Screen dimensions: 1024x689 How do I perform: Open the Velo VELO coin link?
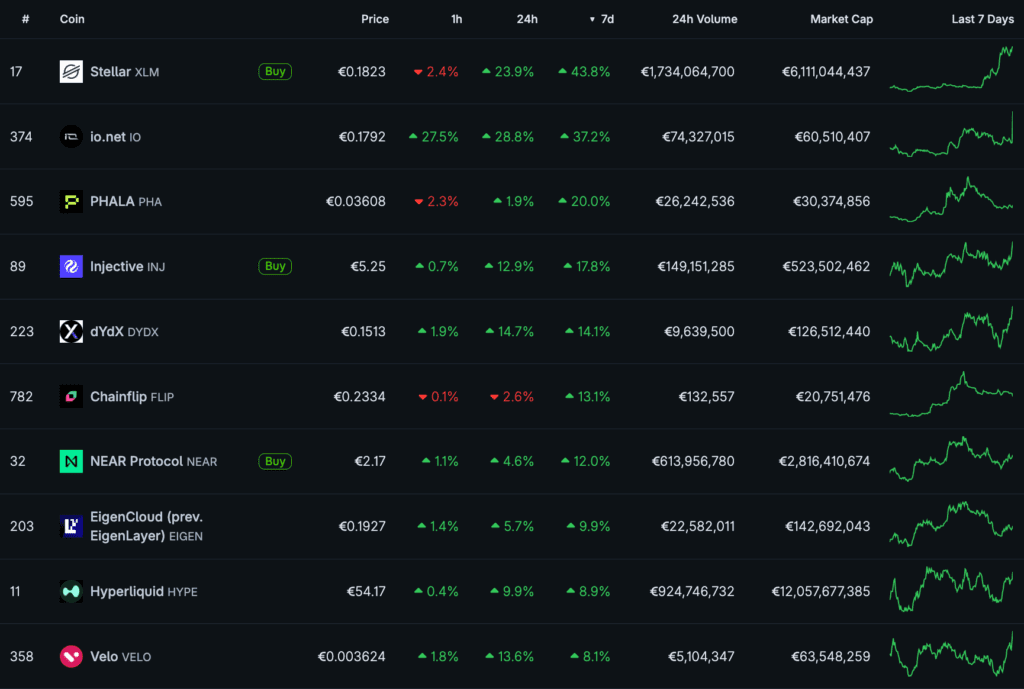coord(120,656)
